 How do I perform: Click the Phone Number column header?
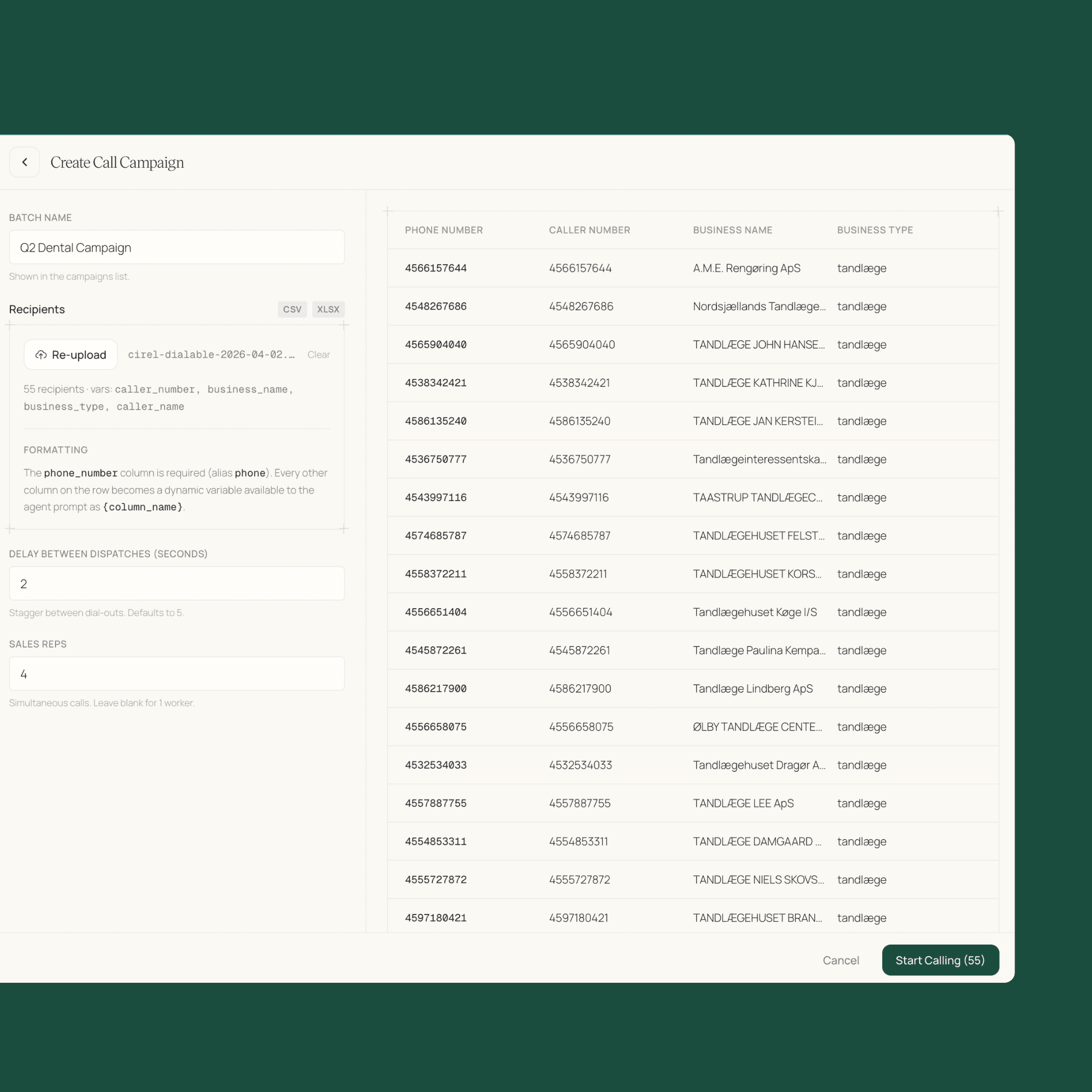[444, 230]
